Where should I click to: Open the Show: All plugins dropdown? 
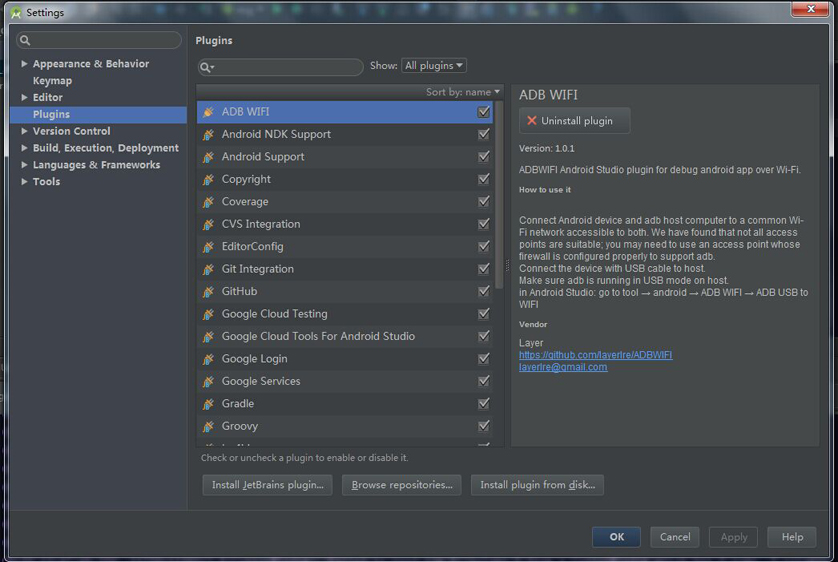click(434, 66)
